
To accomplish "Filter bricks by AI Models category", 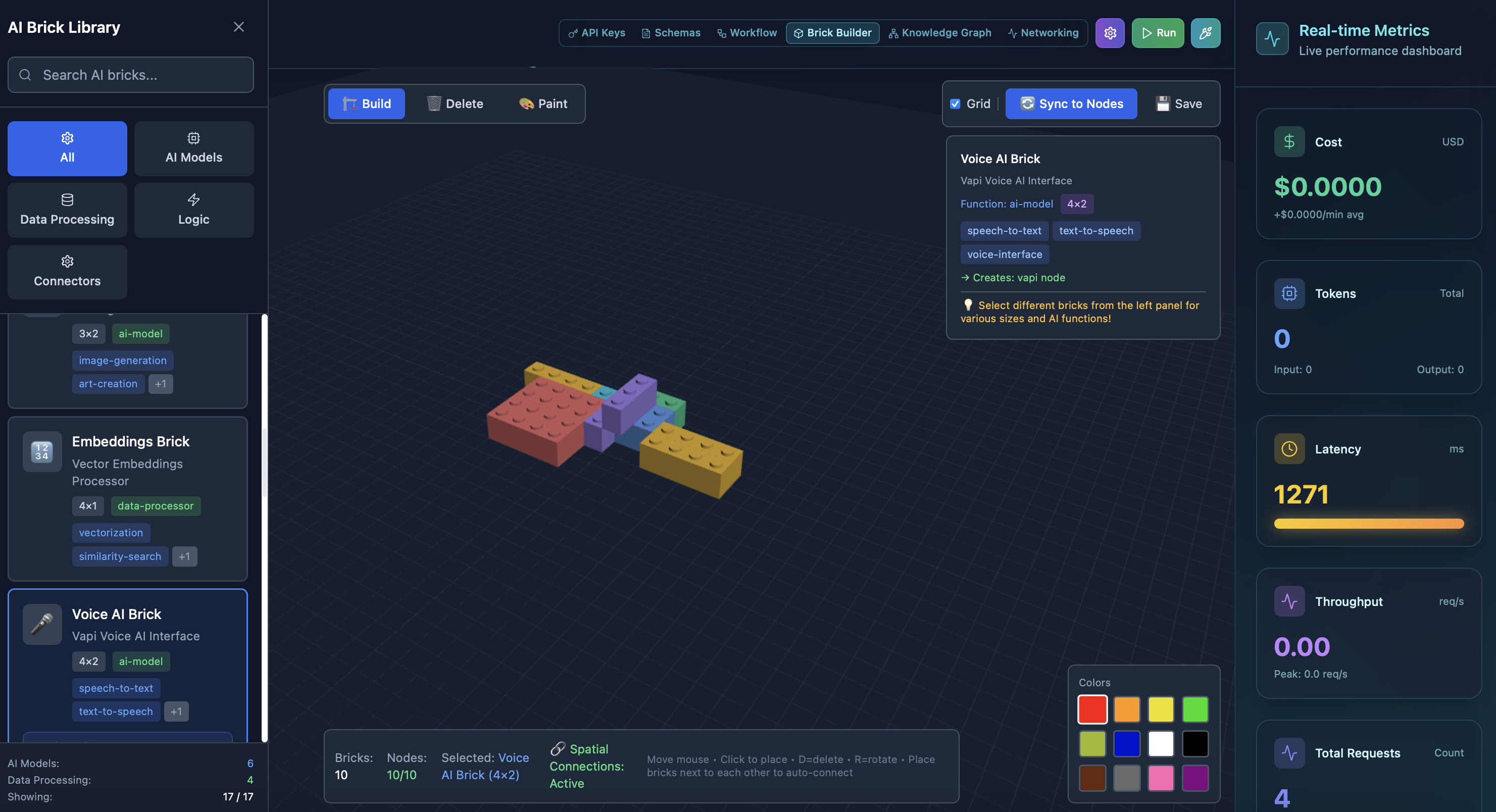I will click(x=193, y=148).
